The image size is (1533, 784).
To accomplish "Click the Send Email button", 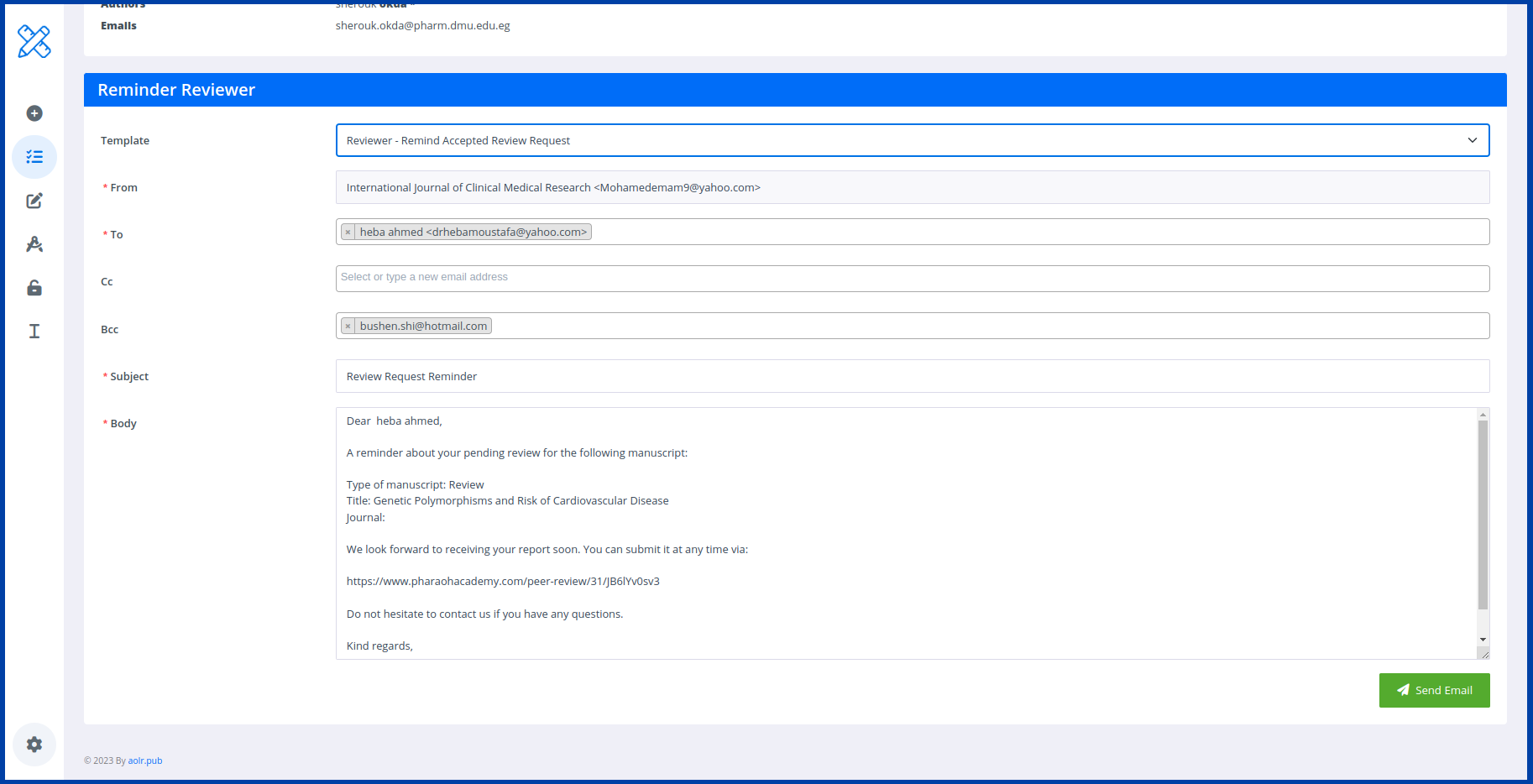I will pyautogui.click(x=1434, y=690).
